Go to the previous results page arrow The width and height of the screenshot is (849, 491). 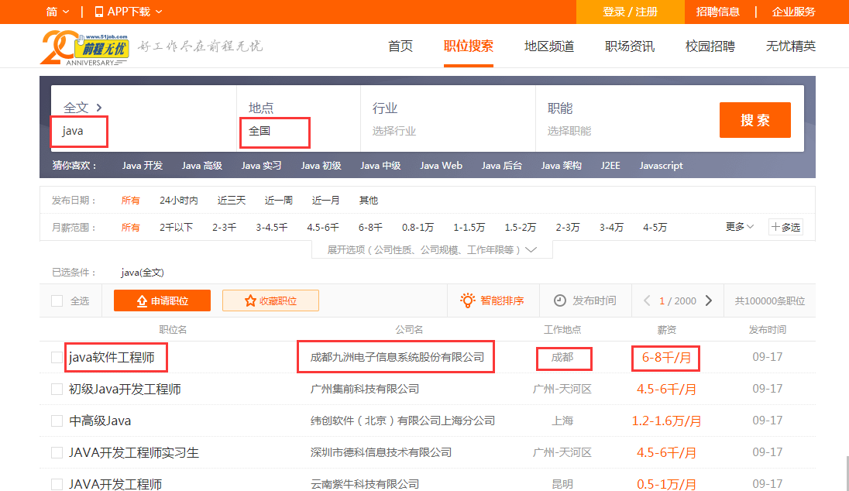point(646,300)
